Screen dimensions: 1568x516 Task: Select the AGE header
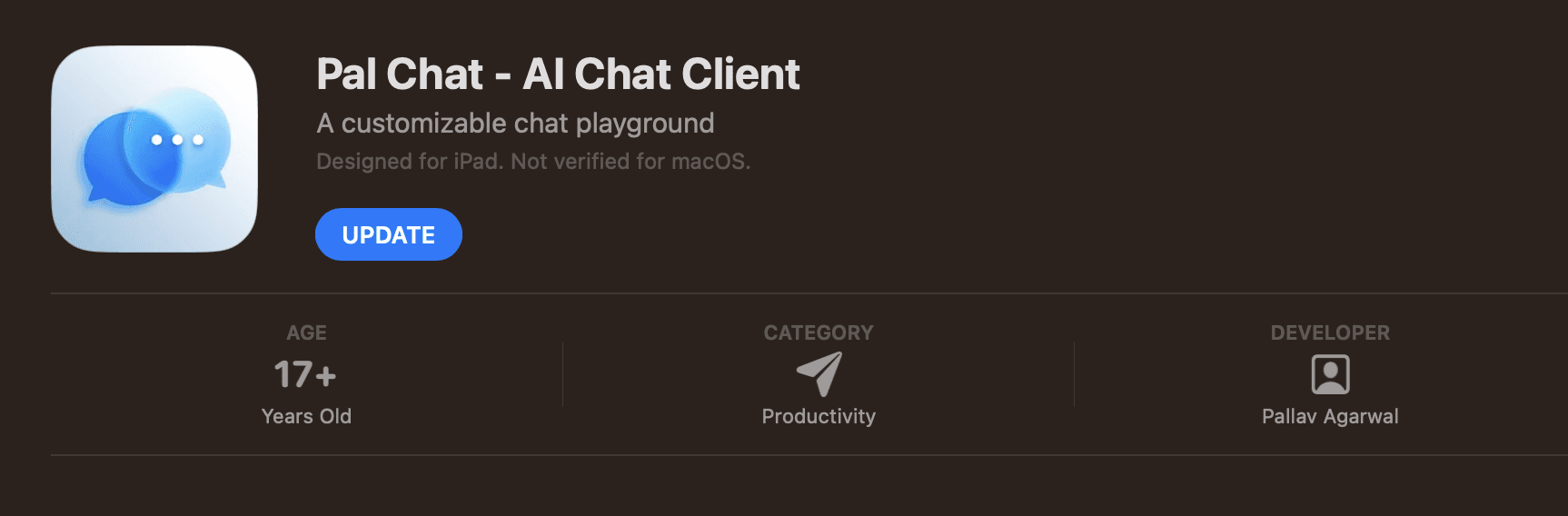[306, 332]
